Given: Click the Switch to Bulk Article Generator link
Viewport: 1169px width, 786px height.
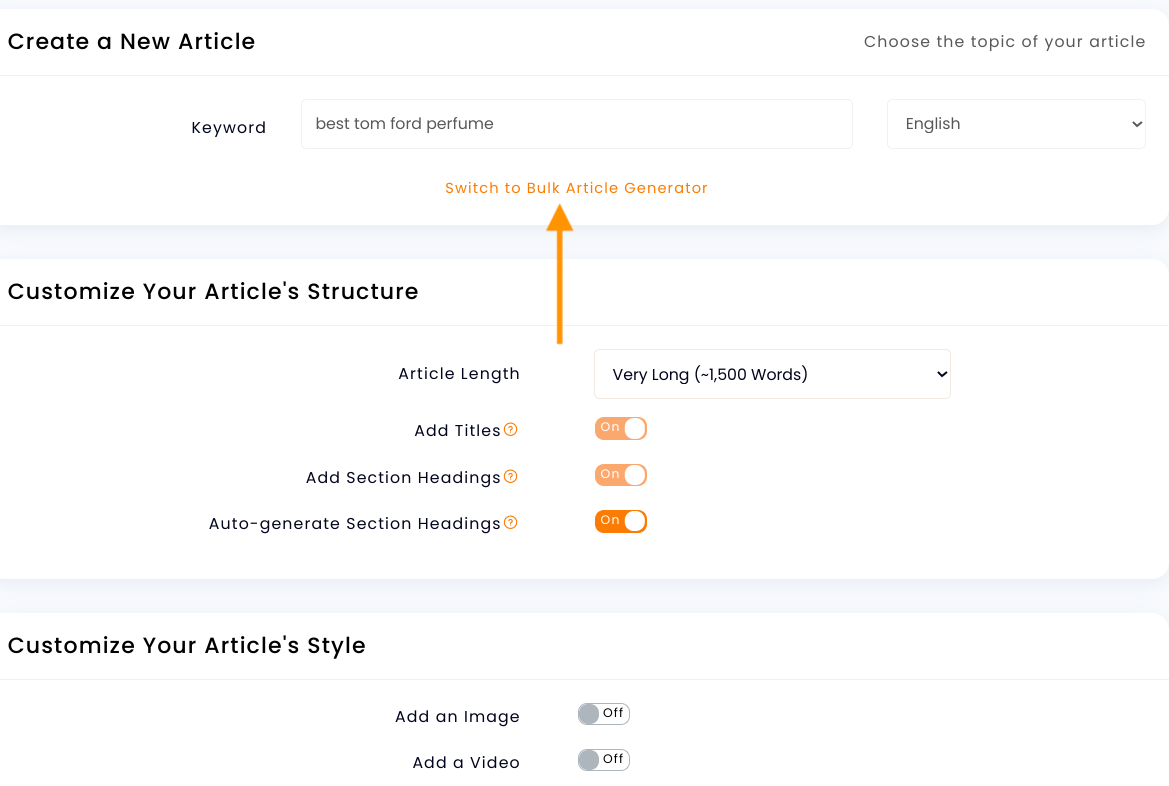Looking at the screenshot, I should (x=576, y=188).
